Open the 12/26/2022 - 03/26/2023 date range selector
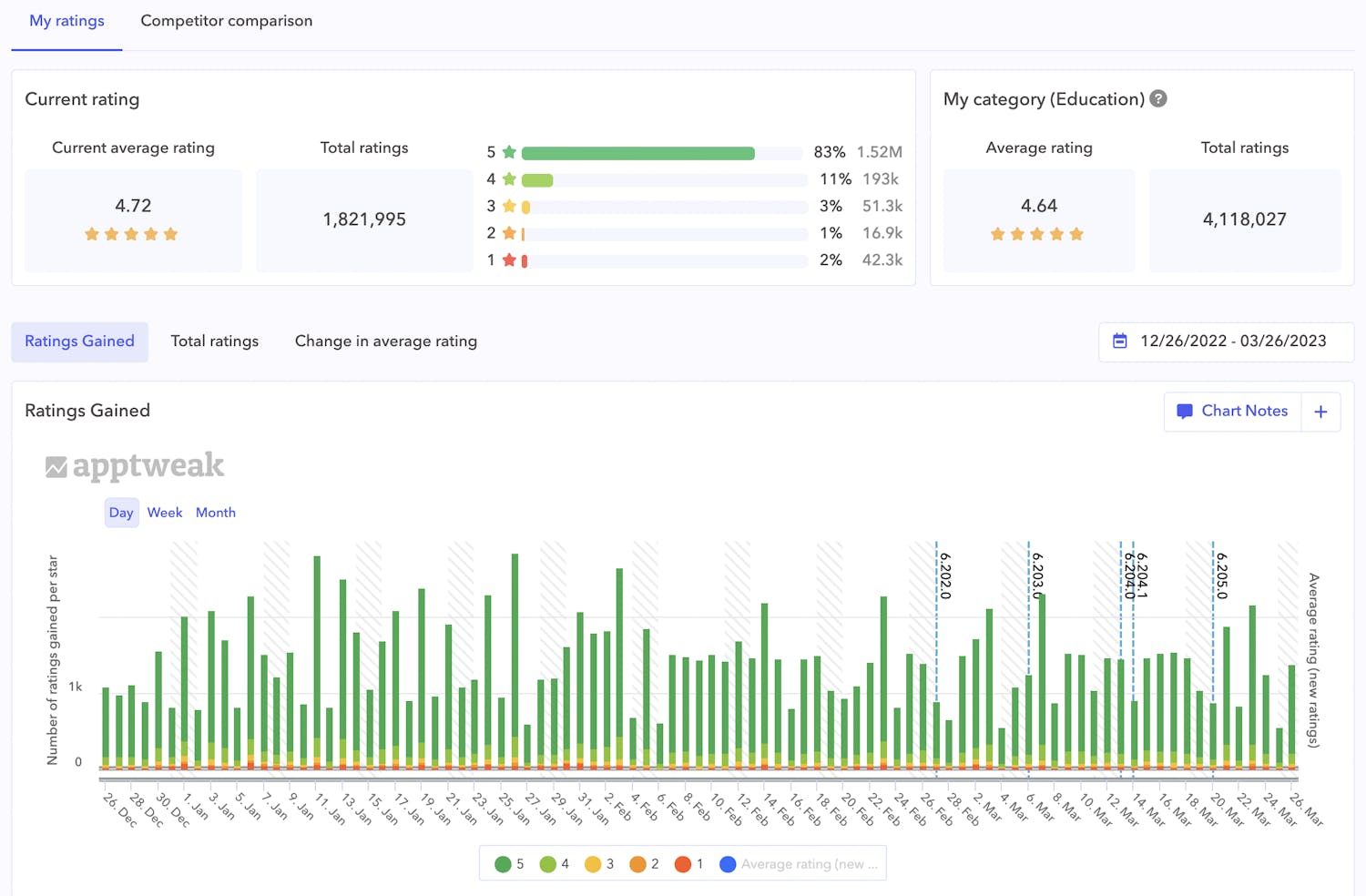 [1225, 341]
